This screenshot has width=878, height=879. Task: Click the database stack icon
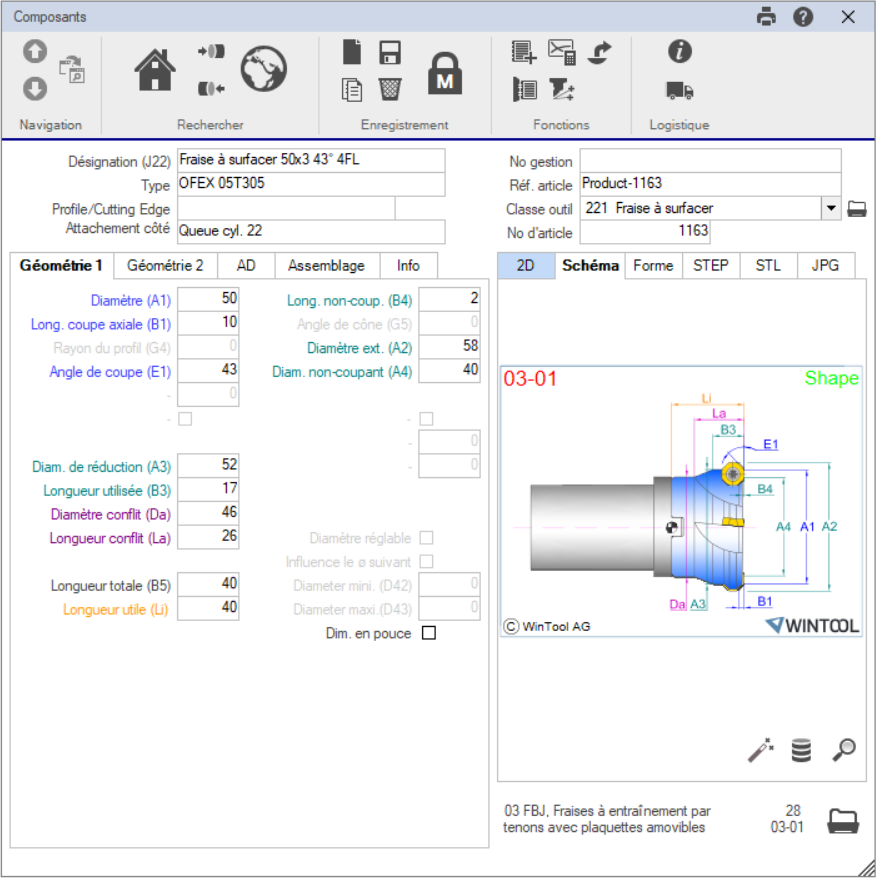801,750
